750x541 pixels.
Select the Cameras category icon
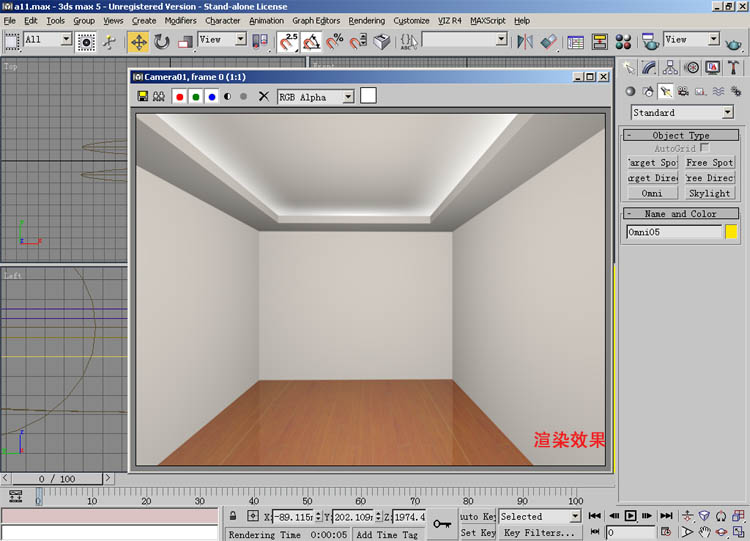click(x=684, y=91)
